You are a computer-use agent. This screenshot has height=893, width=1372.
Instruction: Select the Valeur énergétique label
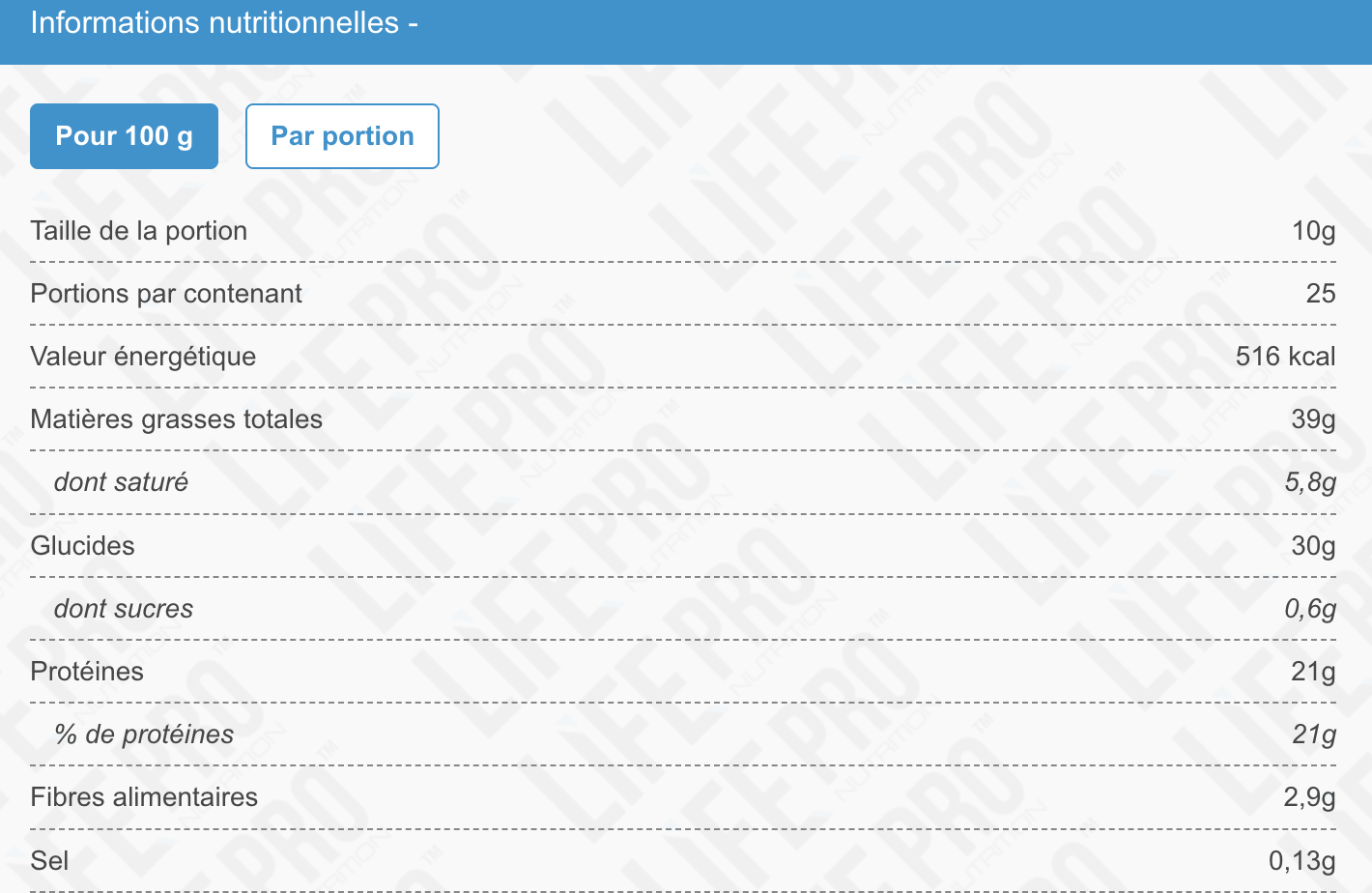pyautogui.click(x=143, y=357)
